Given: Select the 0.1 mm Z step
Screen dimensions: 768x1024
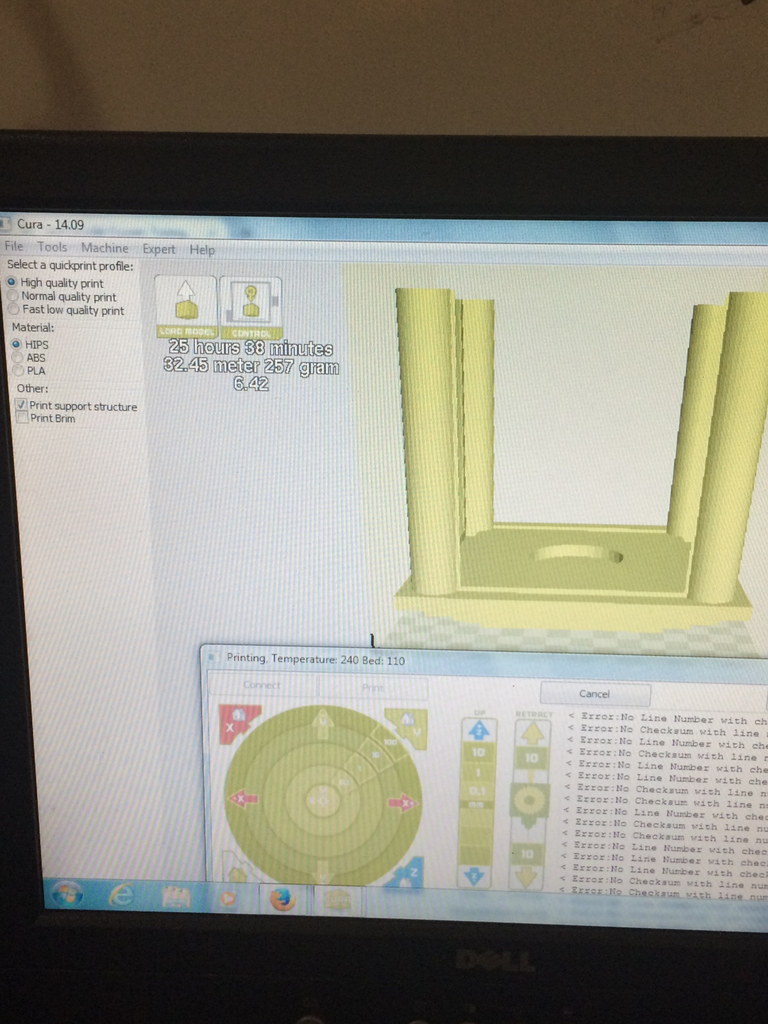Looking at the screenshot, I should pos(477,791).
